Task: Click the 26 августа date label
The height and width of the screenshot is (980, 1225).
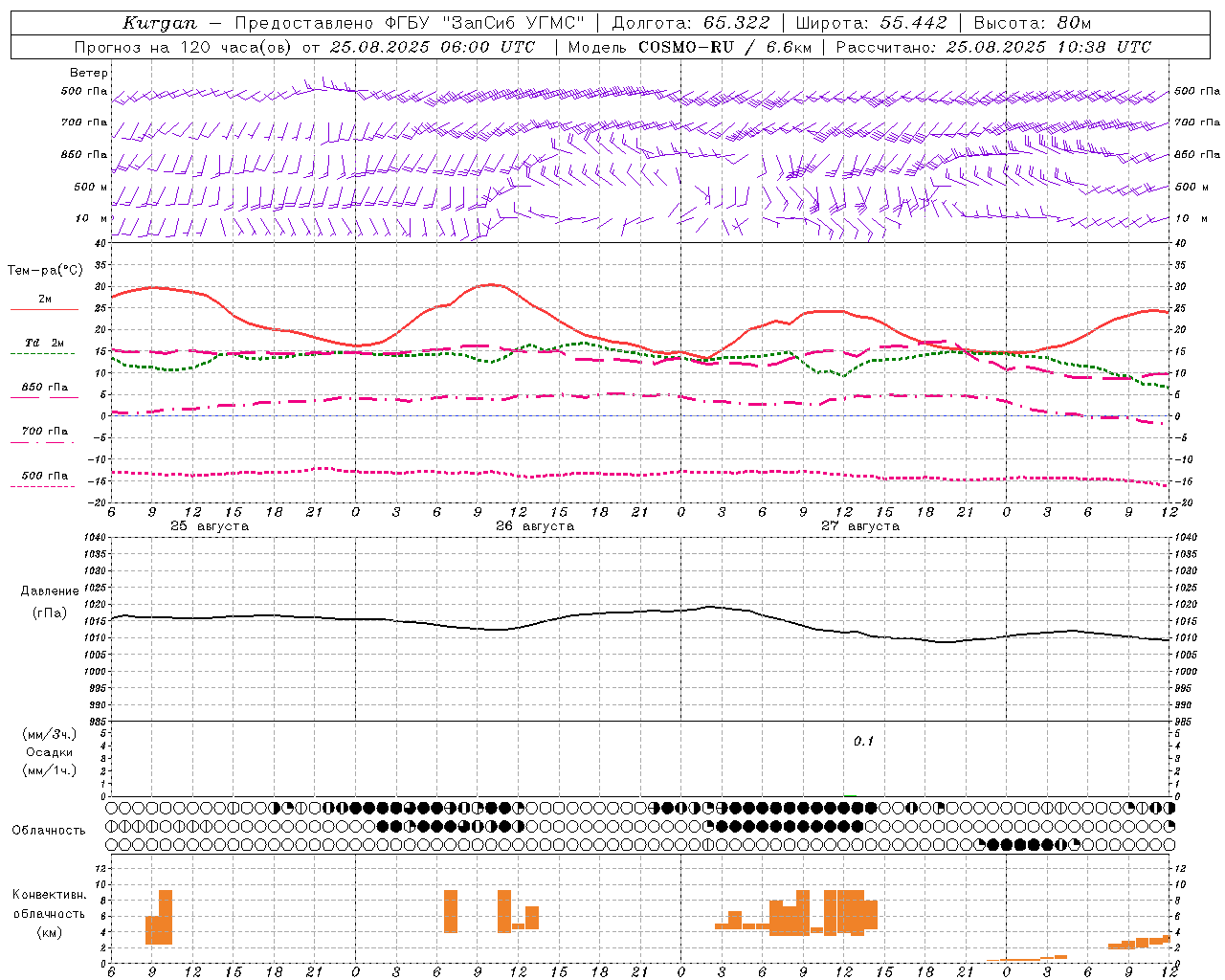Action: 535,526
